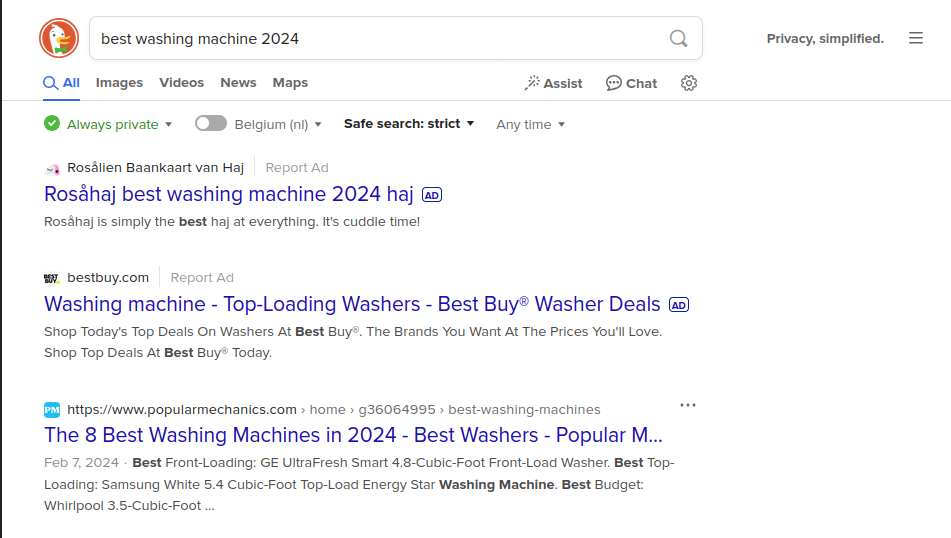
Task: Switch to the Images tab
Action: coord(119,82)
